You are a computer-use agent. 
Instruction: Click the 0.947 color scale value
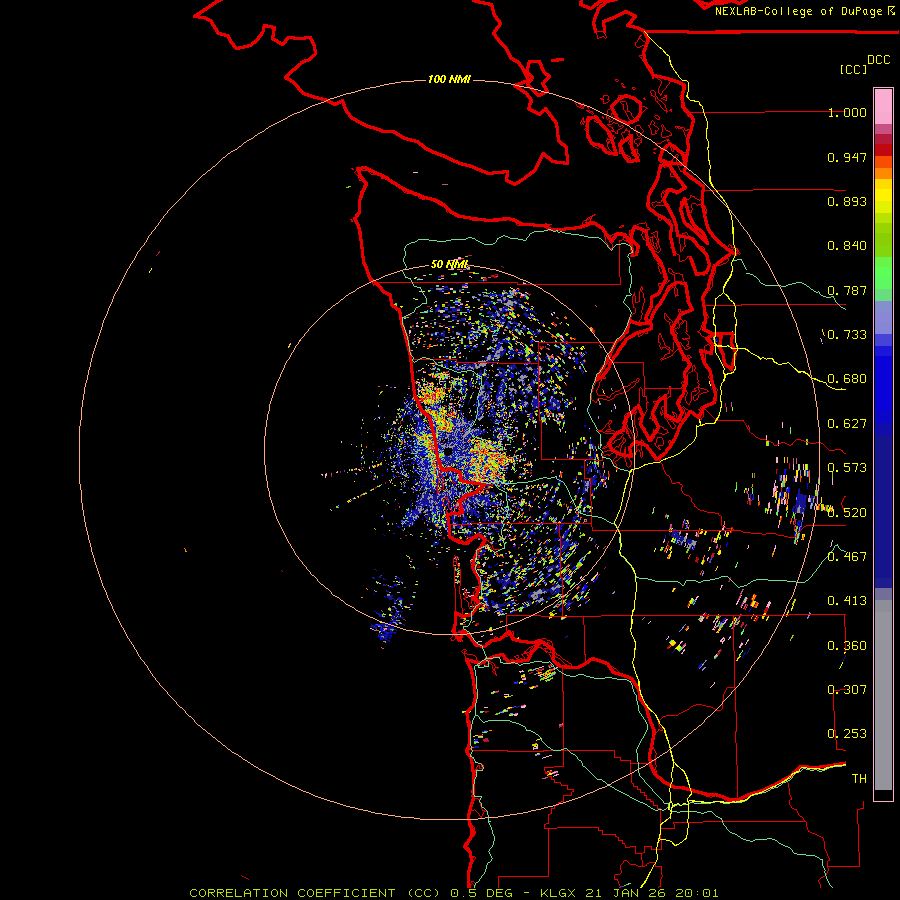click(847, 157)
